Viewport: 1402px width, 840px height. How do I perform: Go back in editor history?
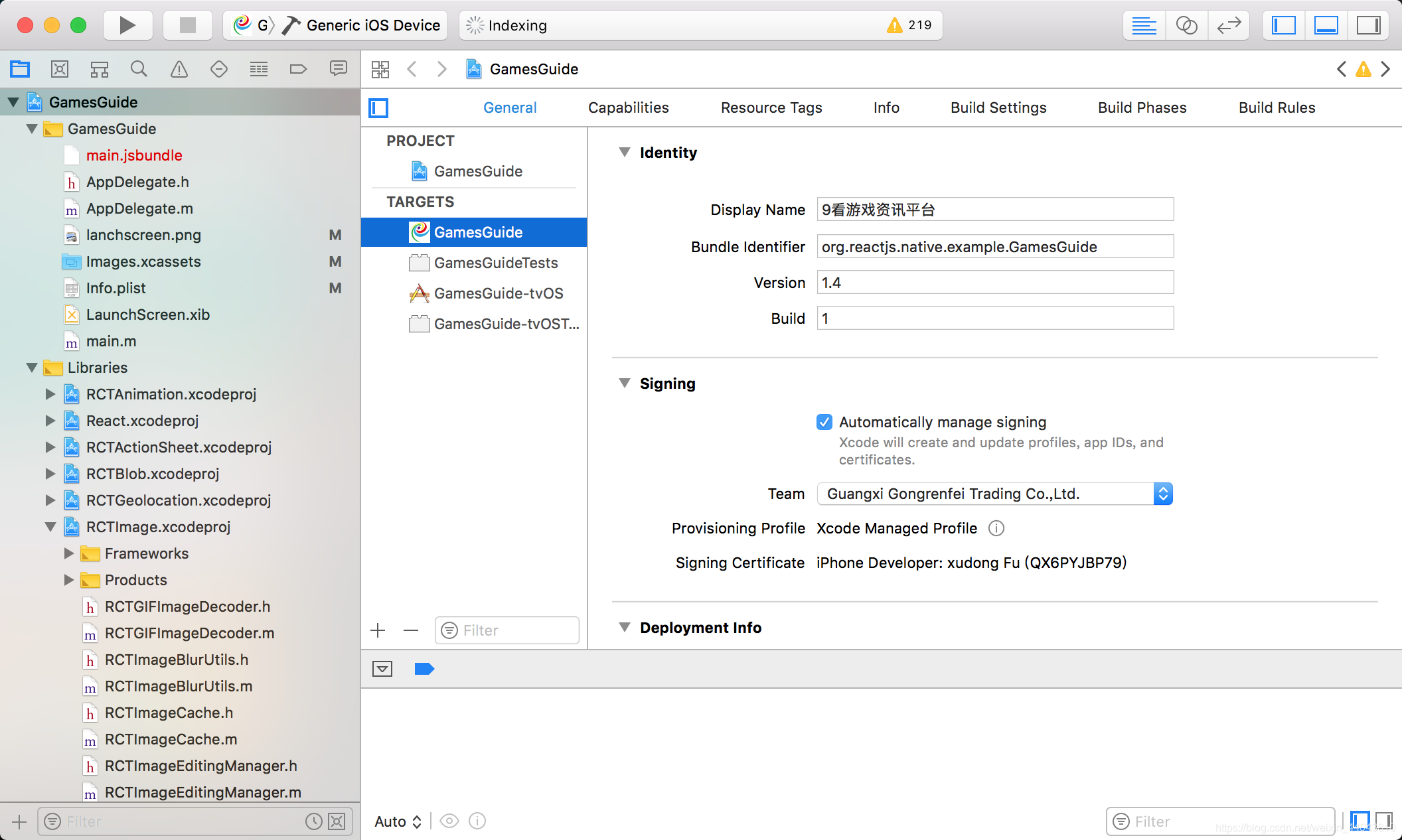pos(412,69)
